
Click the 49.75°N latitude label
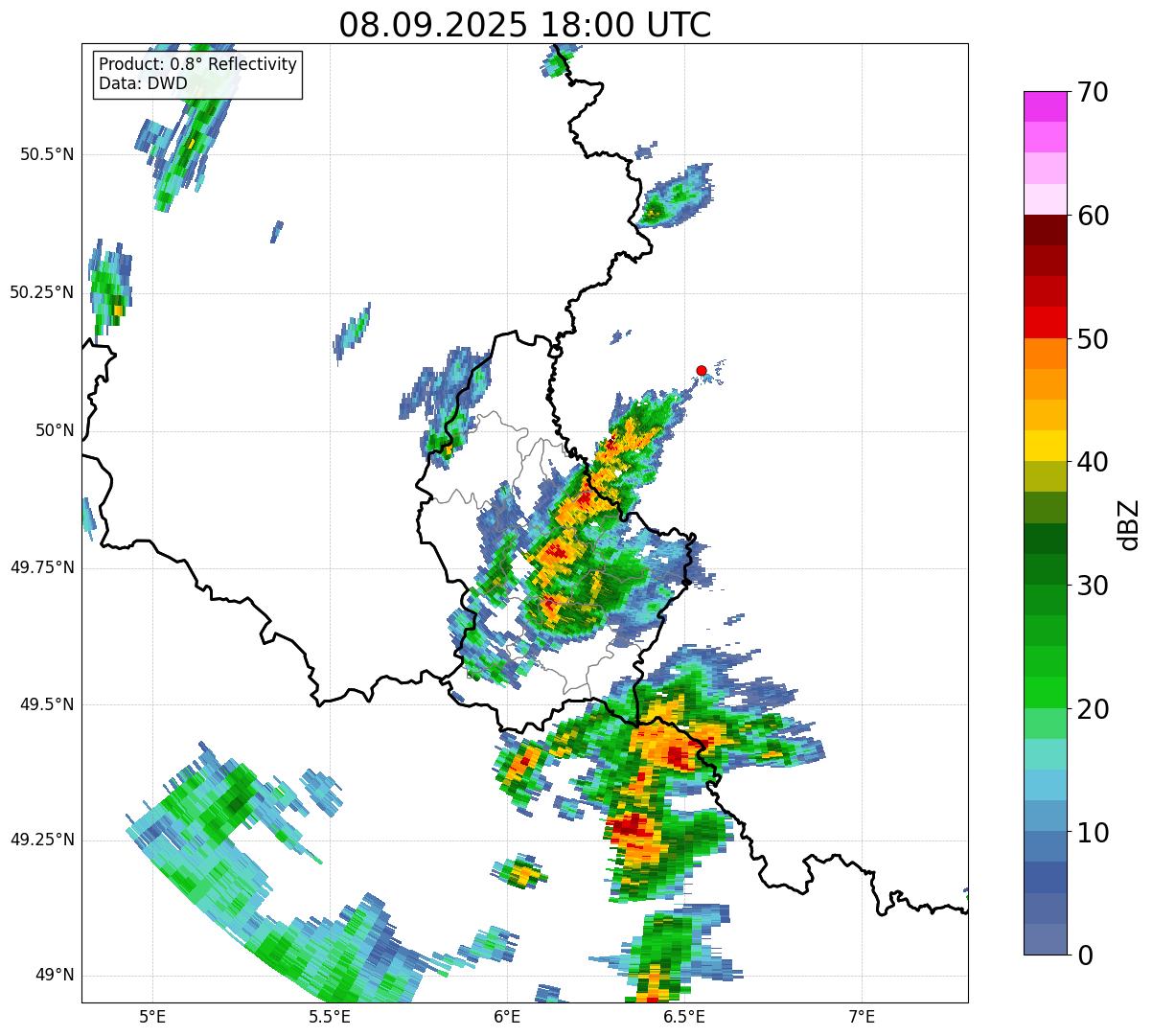pos(41,567)
